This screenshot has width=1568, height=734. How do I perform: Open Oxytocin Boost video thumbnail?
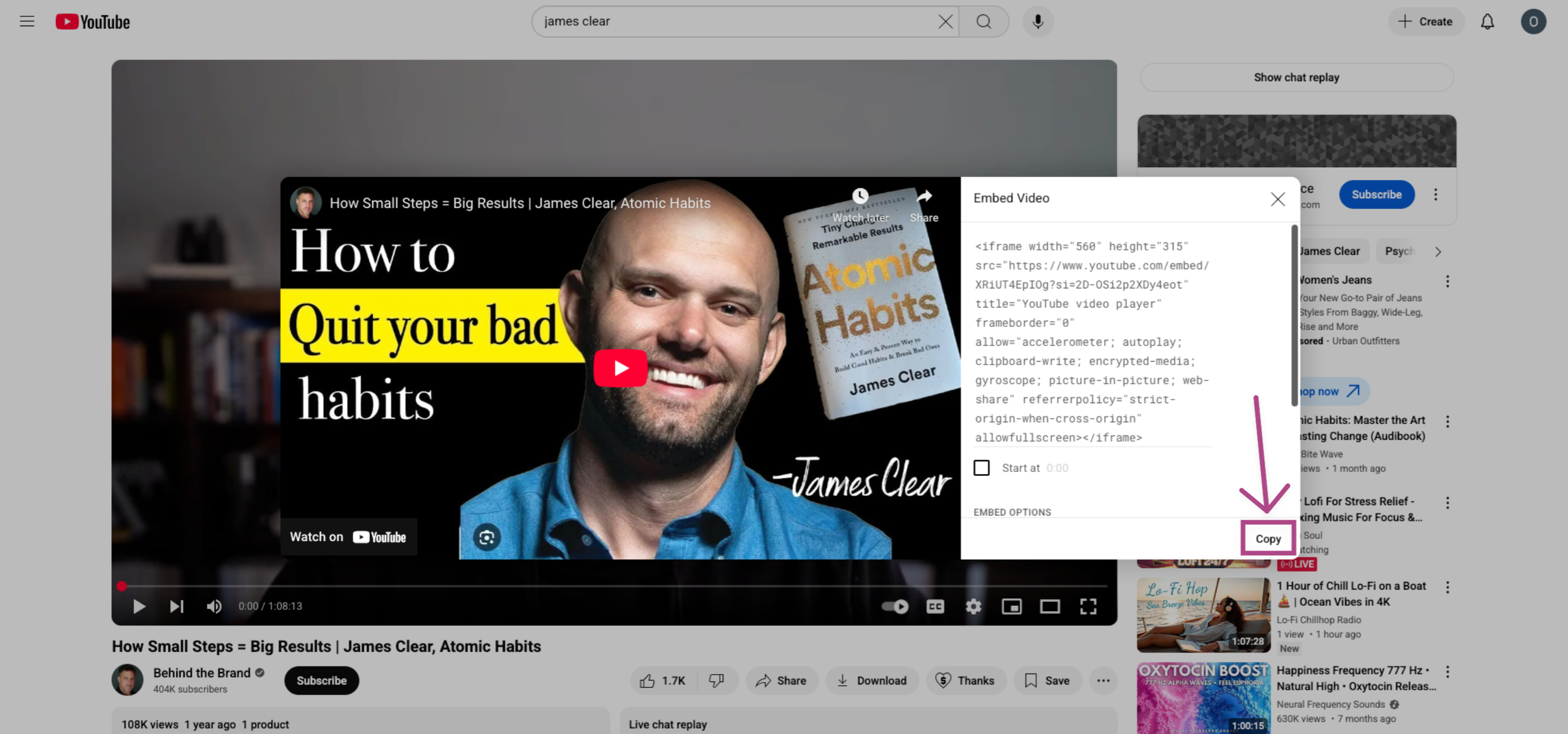point(1204,698)
